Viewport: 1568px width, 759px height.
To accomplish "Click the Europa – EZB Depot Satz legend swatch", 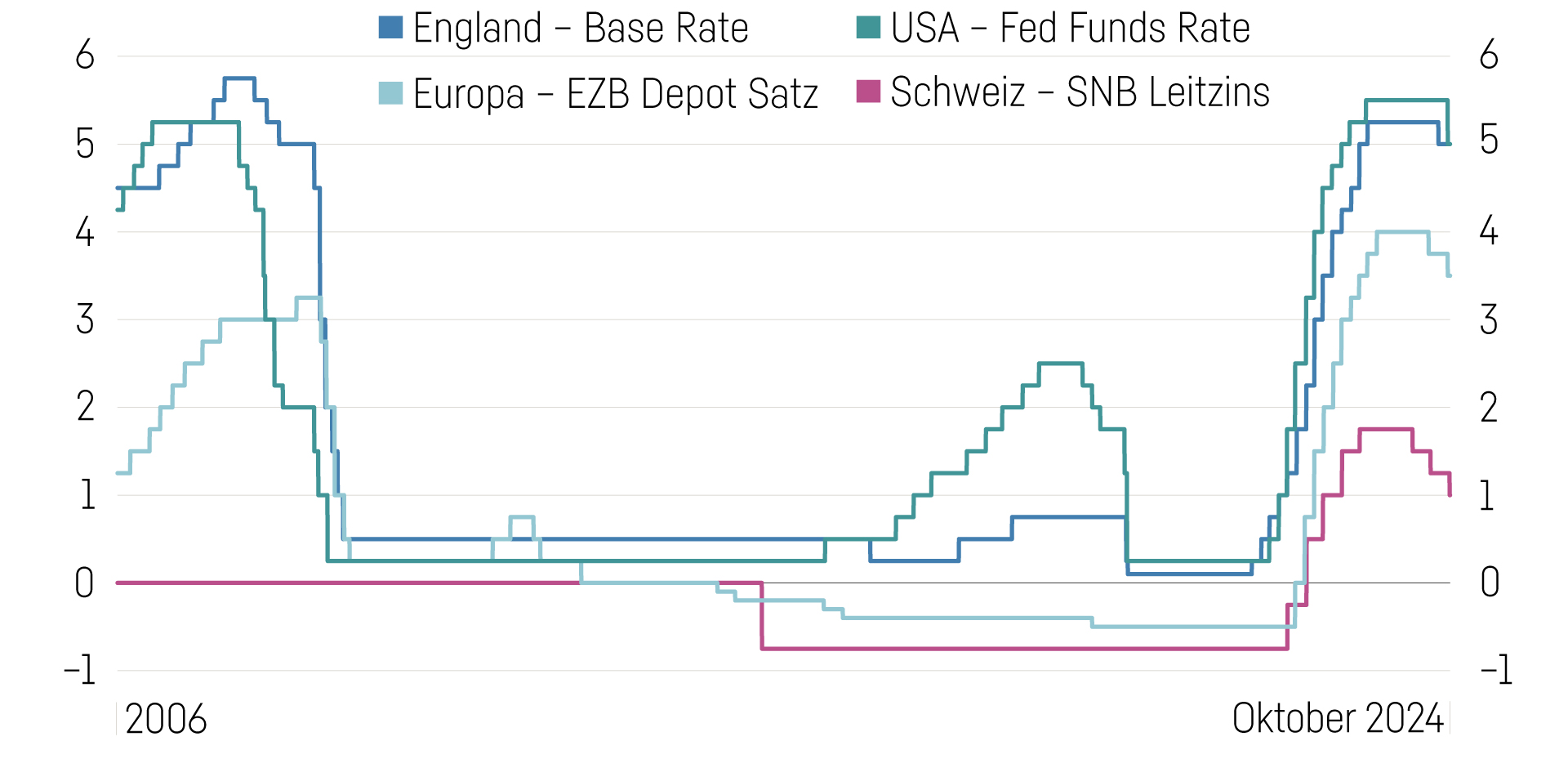I will [x=390, y=92].
